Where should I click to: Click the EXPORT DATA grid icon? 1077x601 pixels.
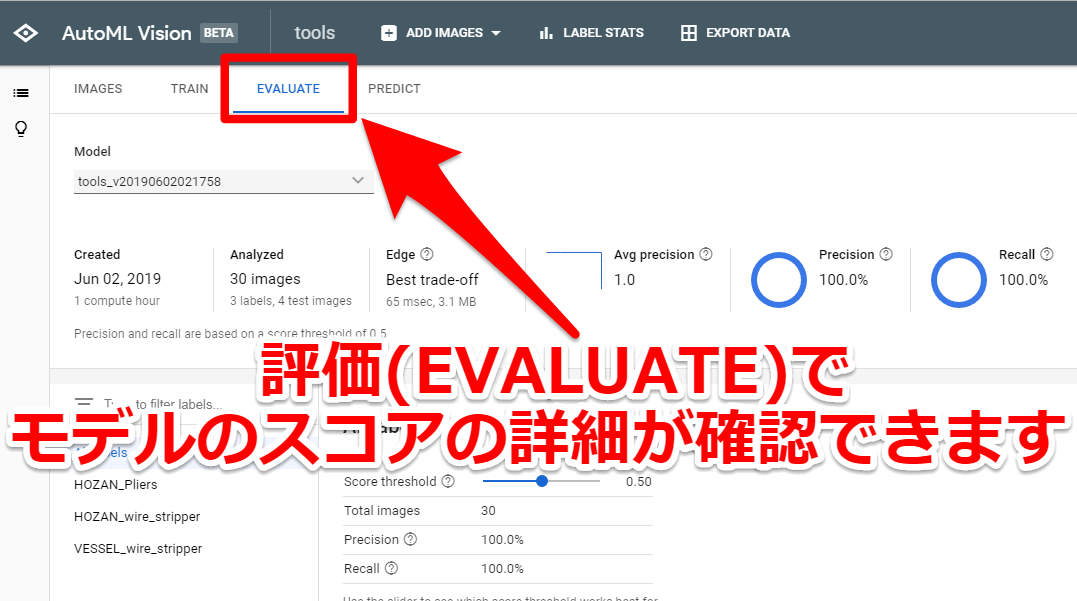(x=688, y=32)
